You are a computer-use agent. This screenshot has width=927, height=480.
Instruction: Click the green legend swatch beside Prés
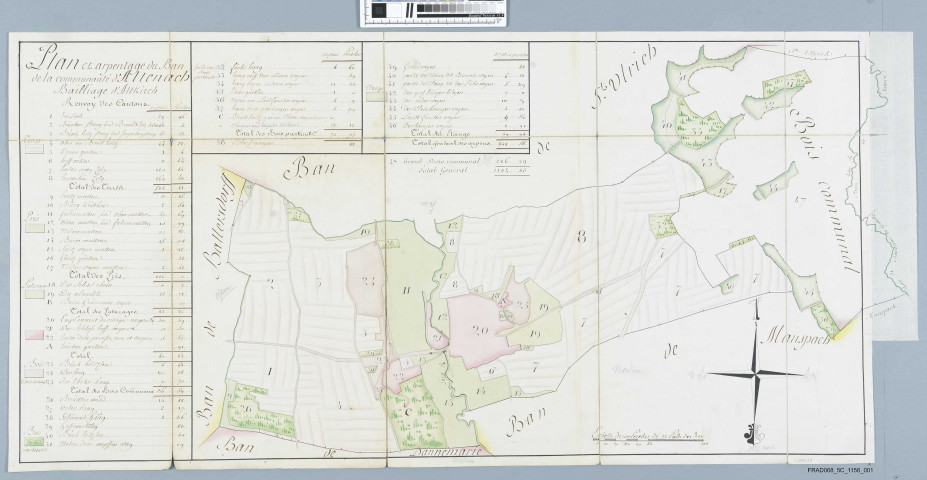point(35,228)
